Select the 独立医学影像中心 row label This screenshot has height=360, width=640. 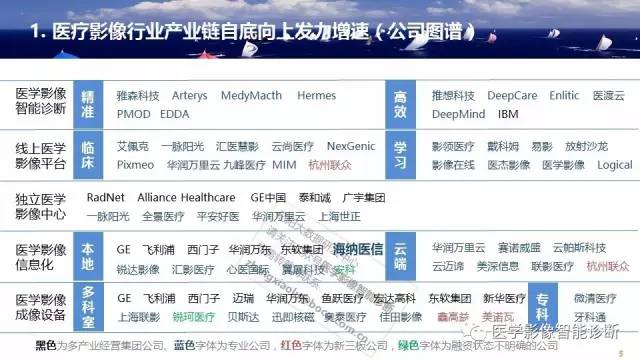(x=41, y=207)
